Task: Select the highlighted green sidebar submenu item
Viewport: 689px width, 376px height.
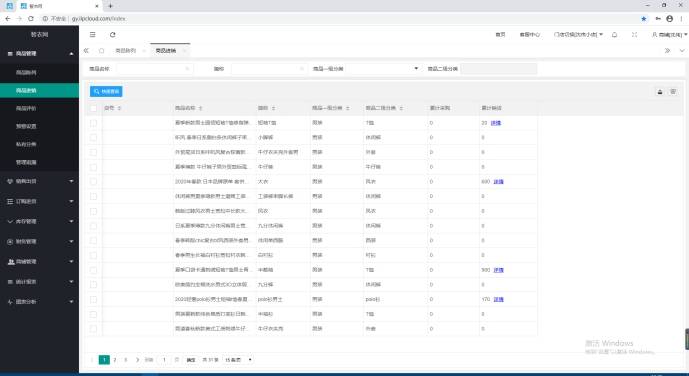Action: [x=40, y=90]
